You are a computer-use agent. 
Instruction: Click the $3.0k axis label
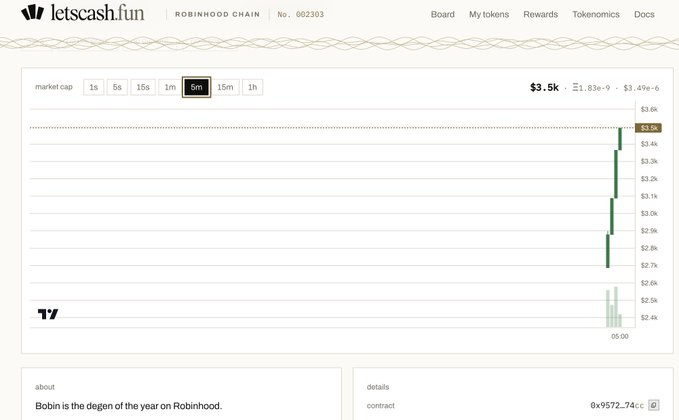(x=649, y=213)
